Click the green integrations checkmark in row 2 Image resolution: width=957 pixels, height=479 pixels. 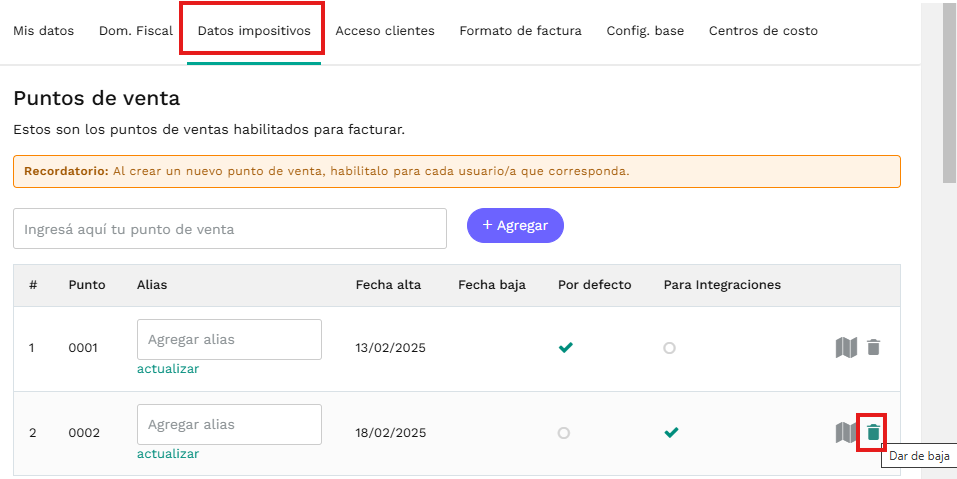click(x=671, y=433)
